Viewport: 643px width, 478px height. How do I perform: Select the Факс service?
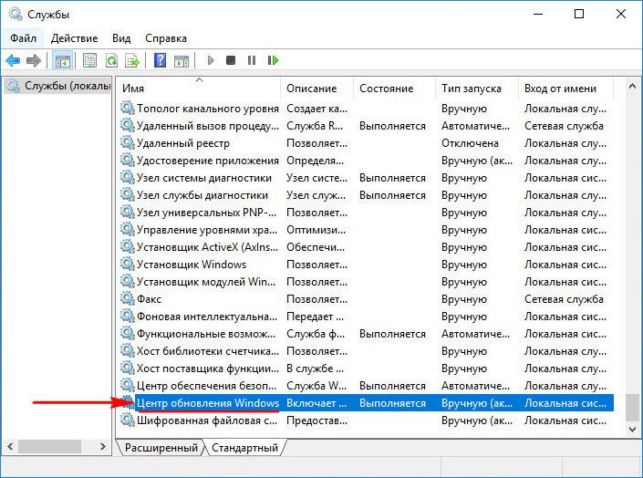coord(367,299)
